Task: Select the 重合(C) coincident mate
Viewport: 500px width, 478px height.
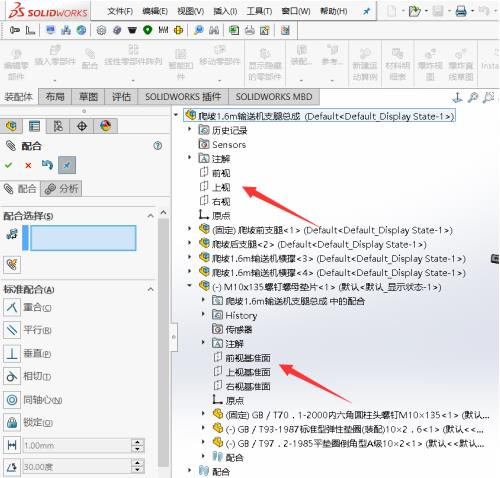Action: click(27, 307)
